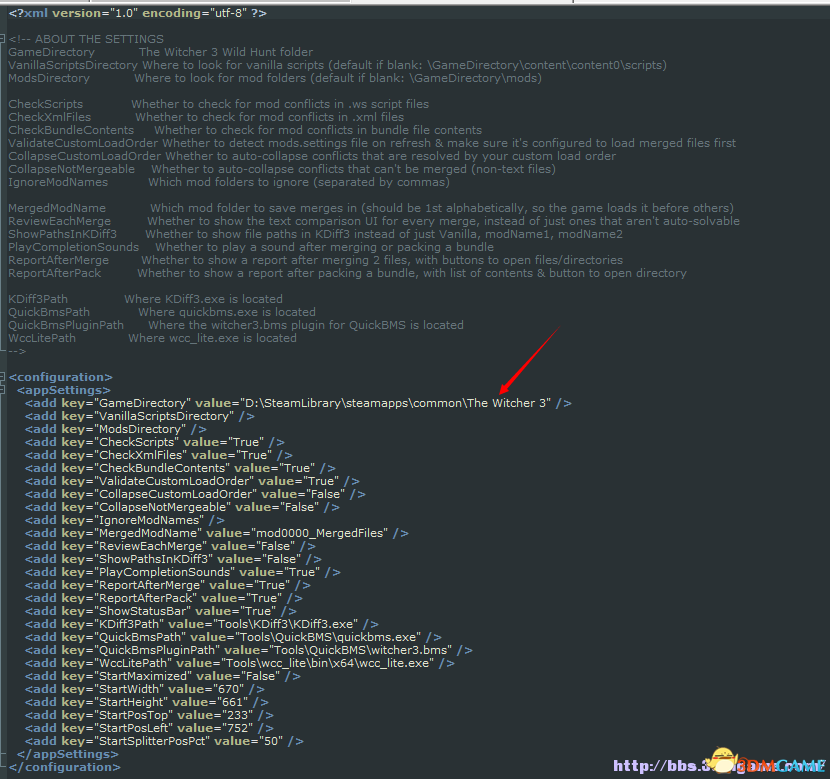Click the key="ReportAfterPack" value="True" line
This screenshot has height=779, width=830.
coord(164,598)
